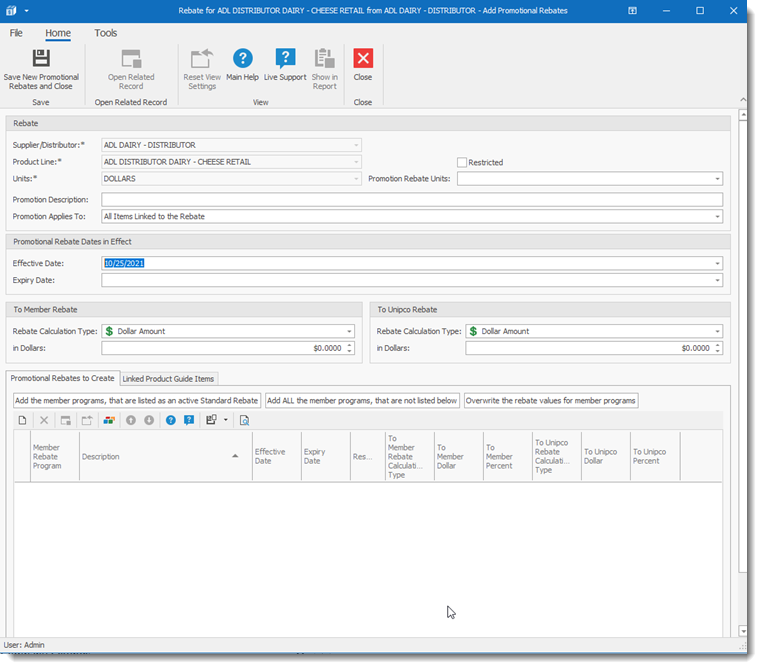
Task: Click the print preview magnifier icon in grid toolbar
Action: tap(244, 420)
